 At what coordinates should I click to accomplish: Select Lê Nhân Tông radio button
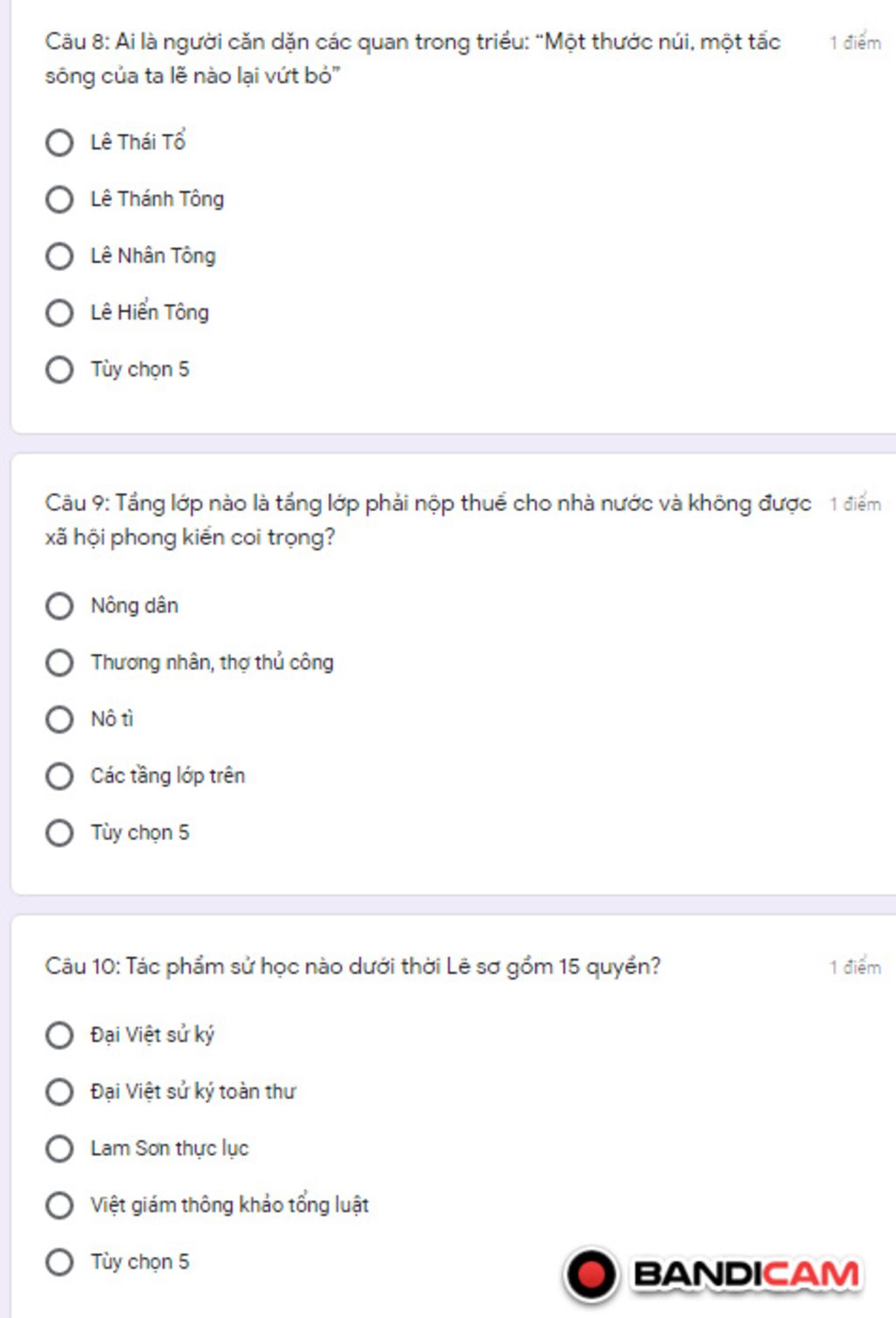(x=59, y=256)
